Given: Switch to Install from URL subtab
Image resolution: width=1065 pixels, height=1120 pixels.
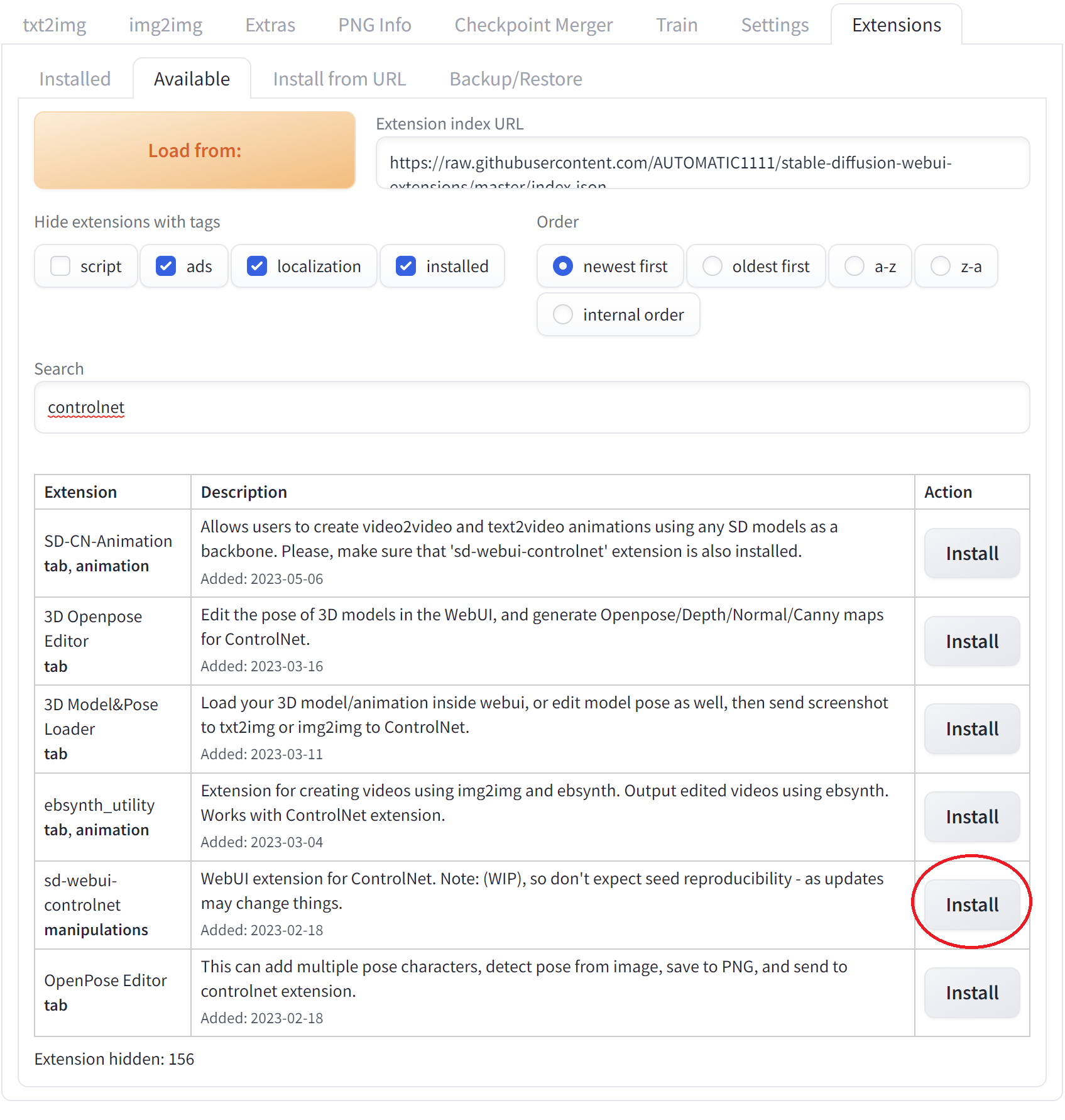Looking at the screenshot, I should tap(339, 79).
